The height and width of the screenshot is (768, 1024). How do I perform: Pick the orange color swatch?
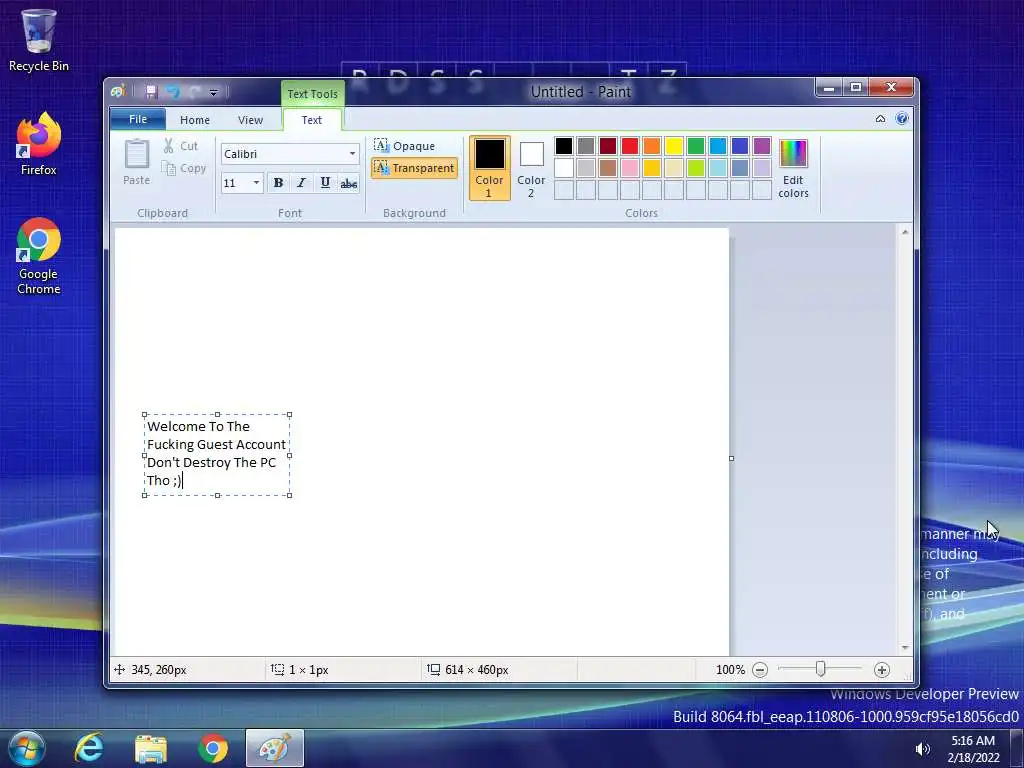(652, 146)
